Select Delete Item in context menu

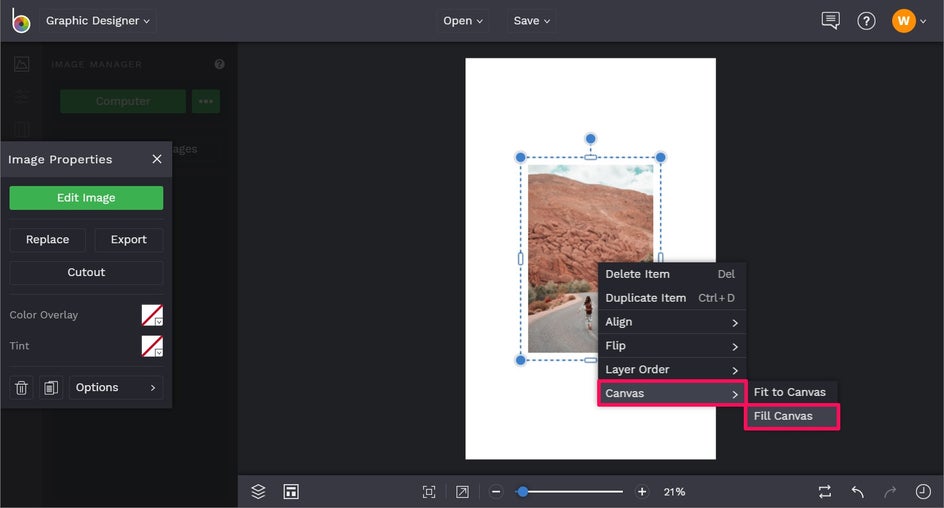(671, 274)
